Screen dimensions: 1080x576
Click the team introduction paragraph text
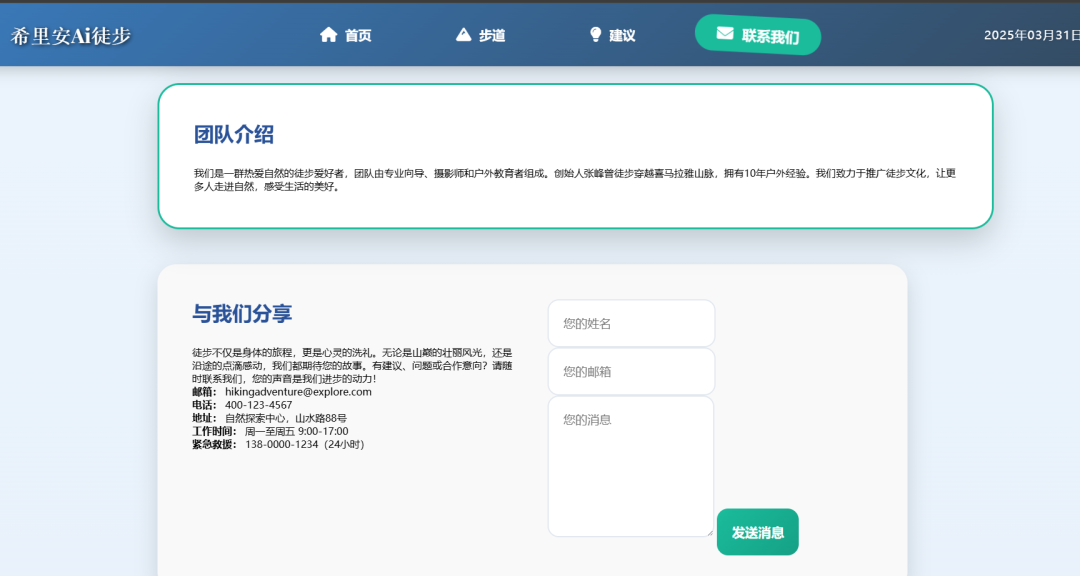point(574,180)
